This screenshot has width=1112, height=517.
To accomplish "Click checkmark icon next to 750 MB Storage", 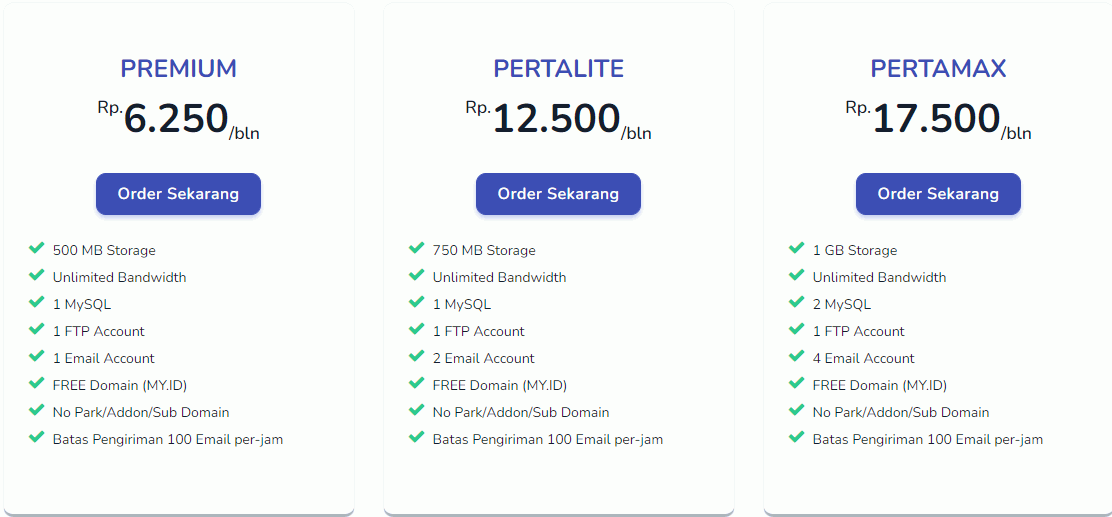I will [417, 249].
